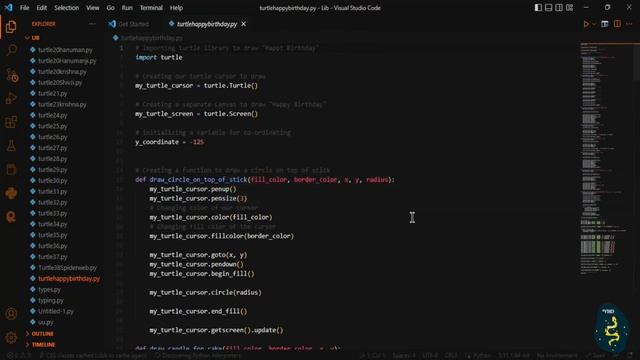Open the Help menu
The height and width of the screenshot is (360, 640).
click(176, 8)
